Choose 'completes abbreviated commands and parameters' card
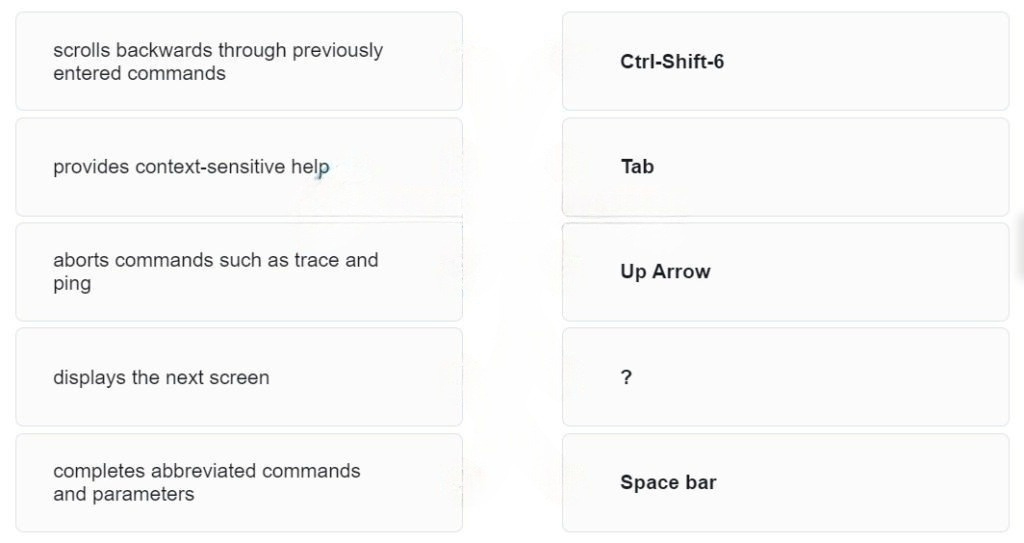Screen dimensions: 1024x543 coord(239,482)
